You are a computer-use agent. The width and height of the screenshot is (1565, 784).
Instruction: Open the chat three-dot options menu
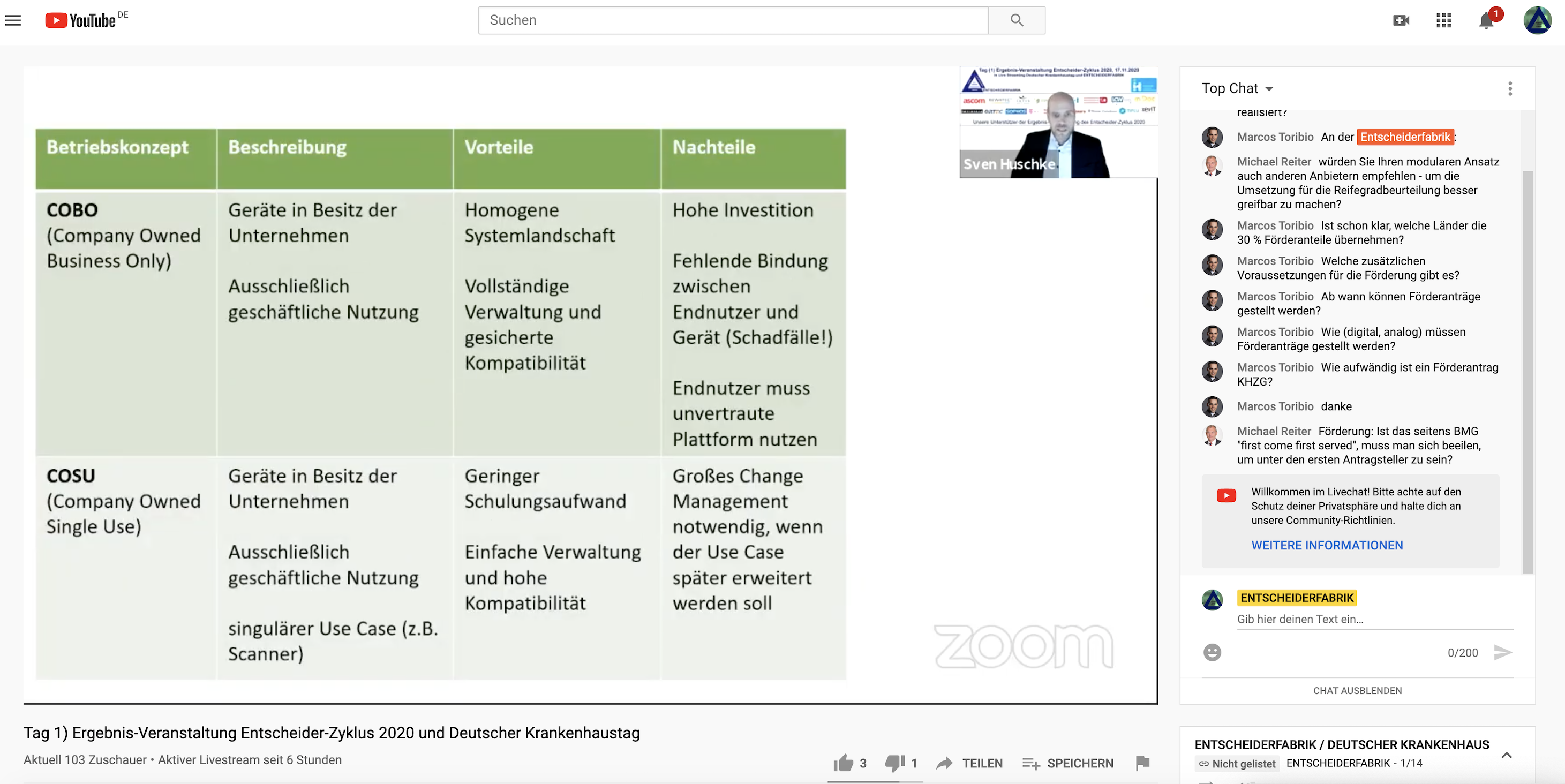pos(1510,89)
